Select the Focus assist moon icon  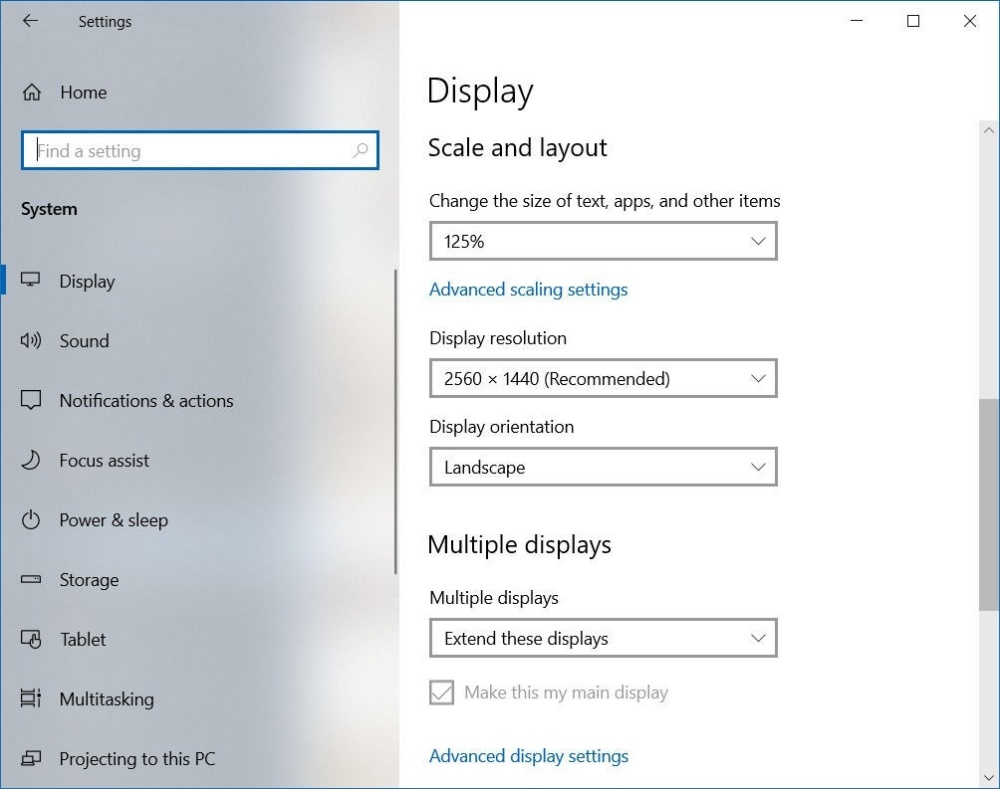31,461
